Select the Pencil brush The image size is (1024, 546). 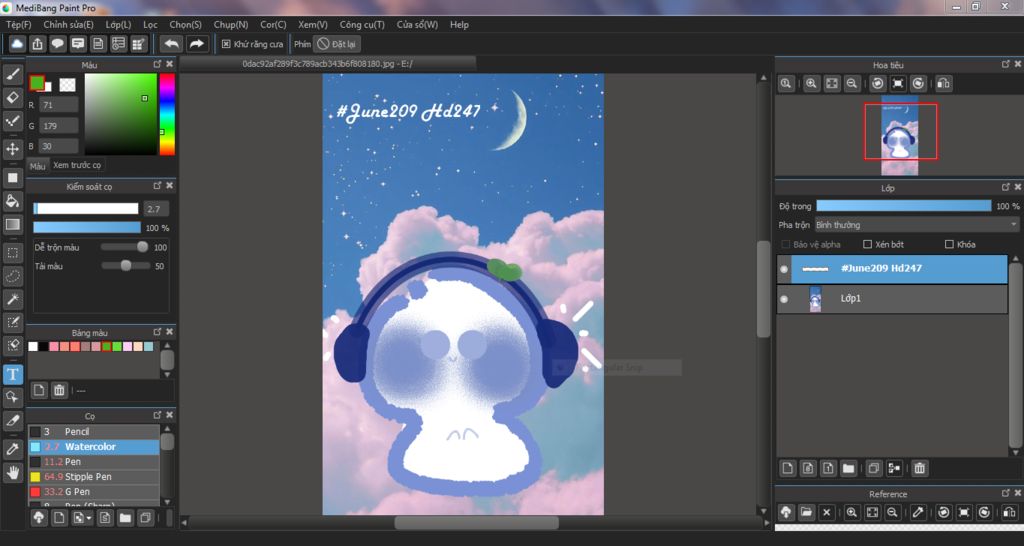tap(93, 432)
